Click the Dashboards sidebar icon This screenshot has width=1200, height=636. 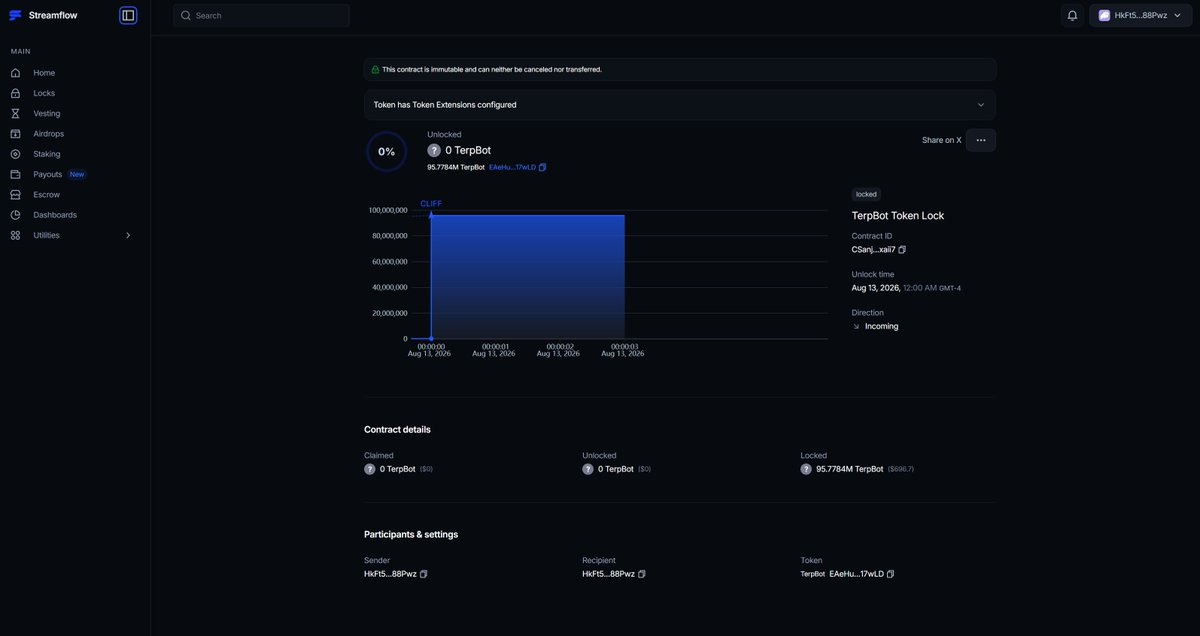(x=15, y=215)
